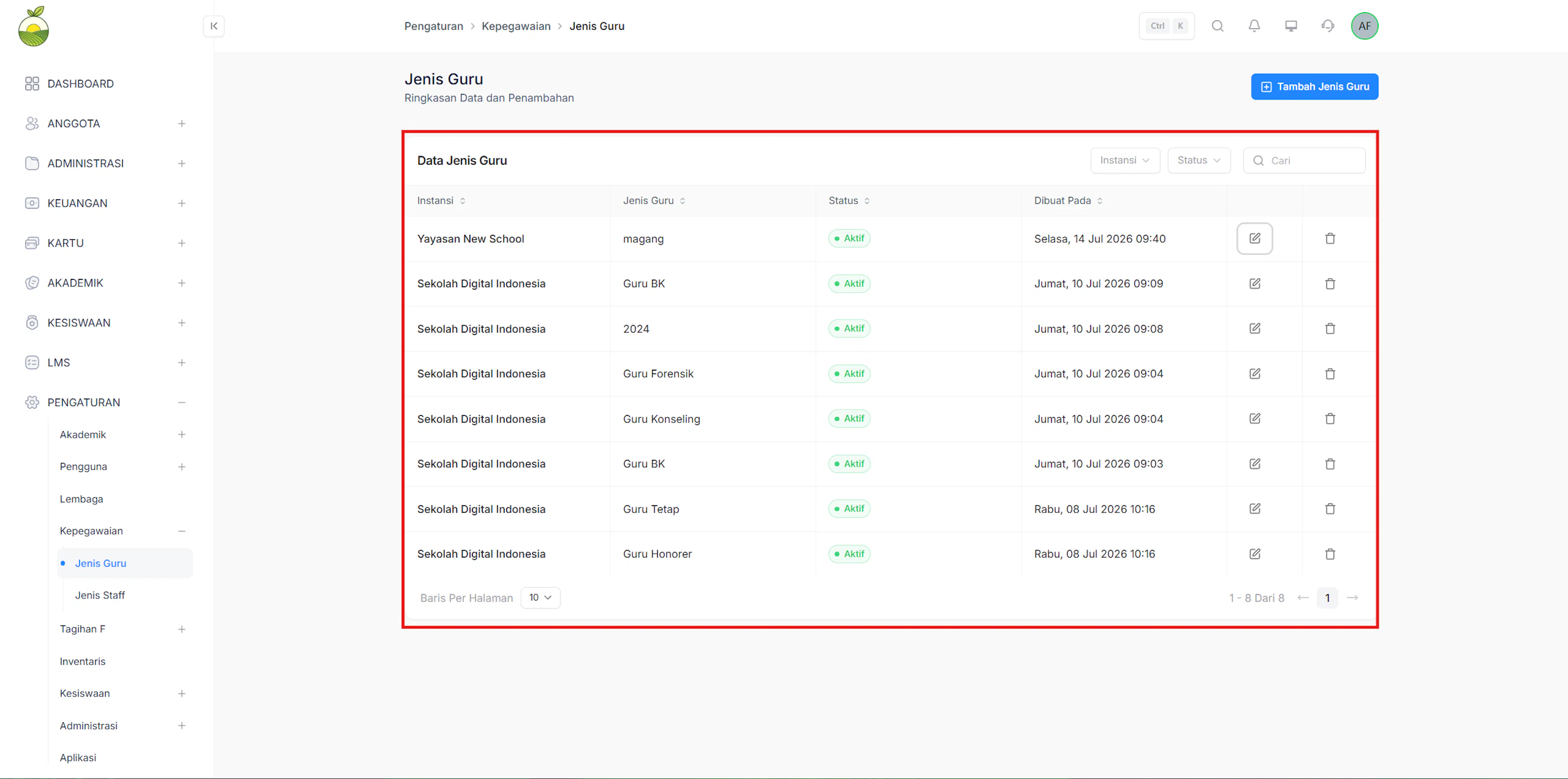
Task: Collapse the sidebar using the arrow icon
Action: coord(214,26)
